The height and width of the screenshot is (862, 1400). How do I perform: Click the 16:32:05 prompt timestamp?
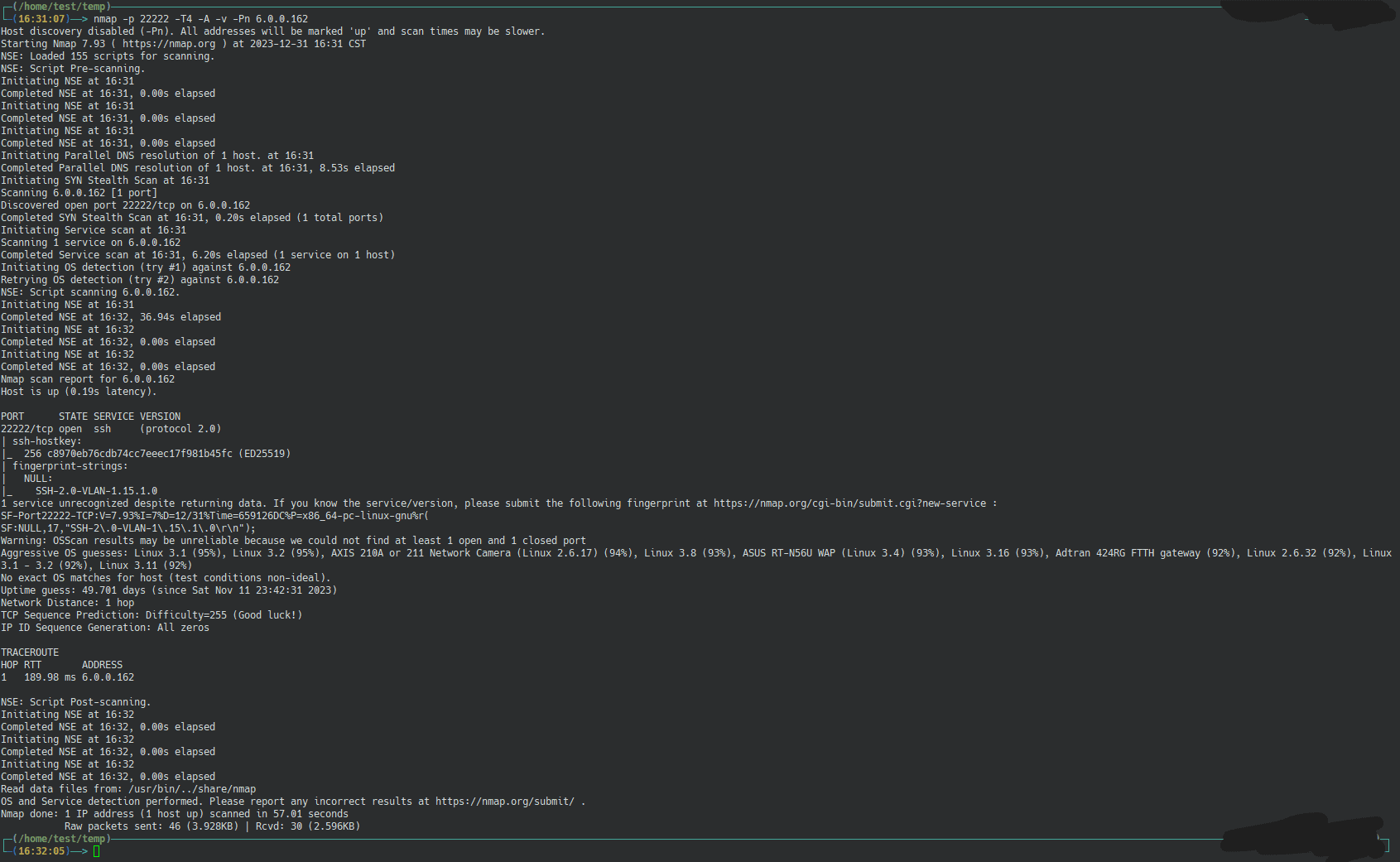(x=41, y=851)
